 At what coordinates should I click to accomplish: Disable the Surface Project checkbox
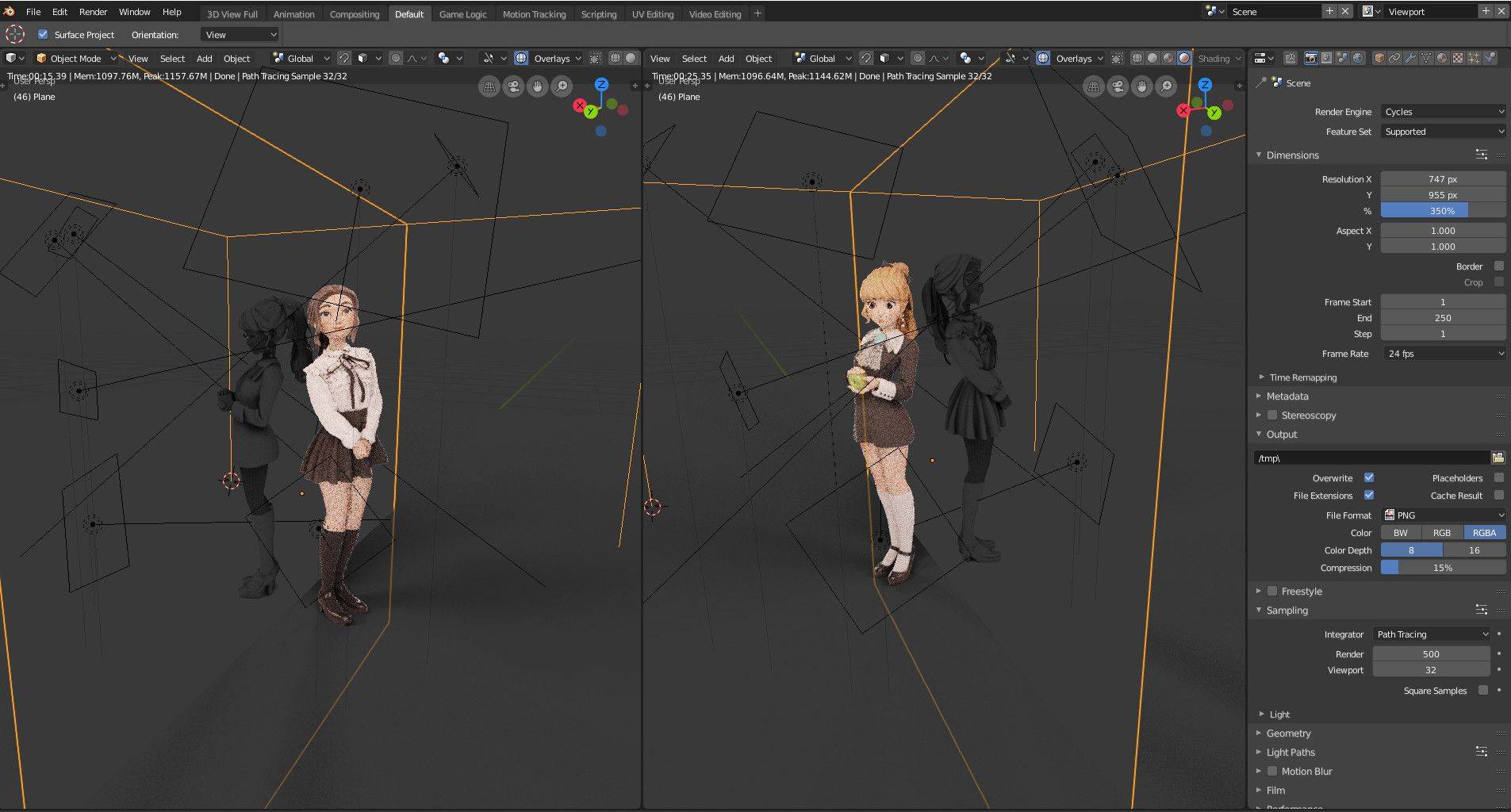[43, 35]
